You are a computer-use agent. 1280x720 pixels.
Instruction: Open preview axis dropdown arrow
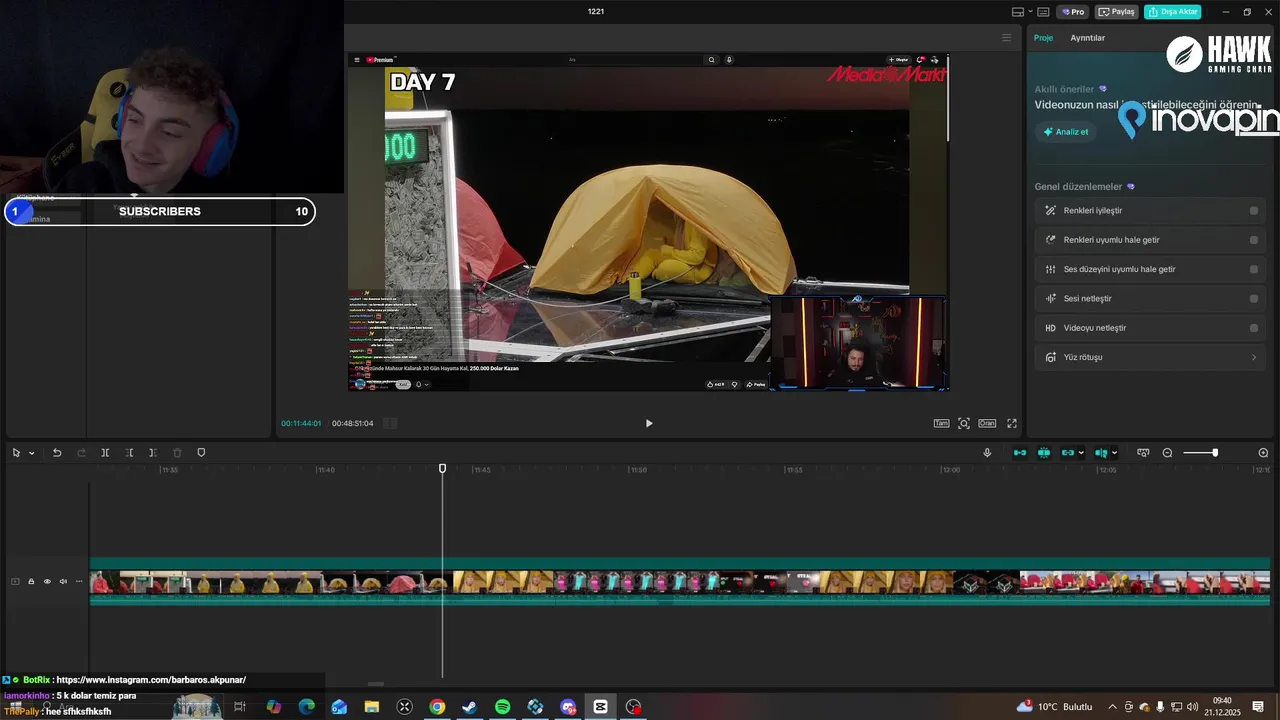pos(1114,453)
